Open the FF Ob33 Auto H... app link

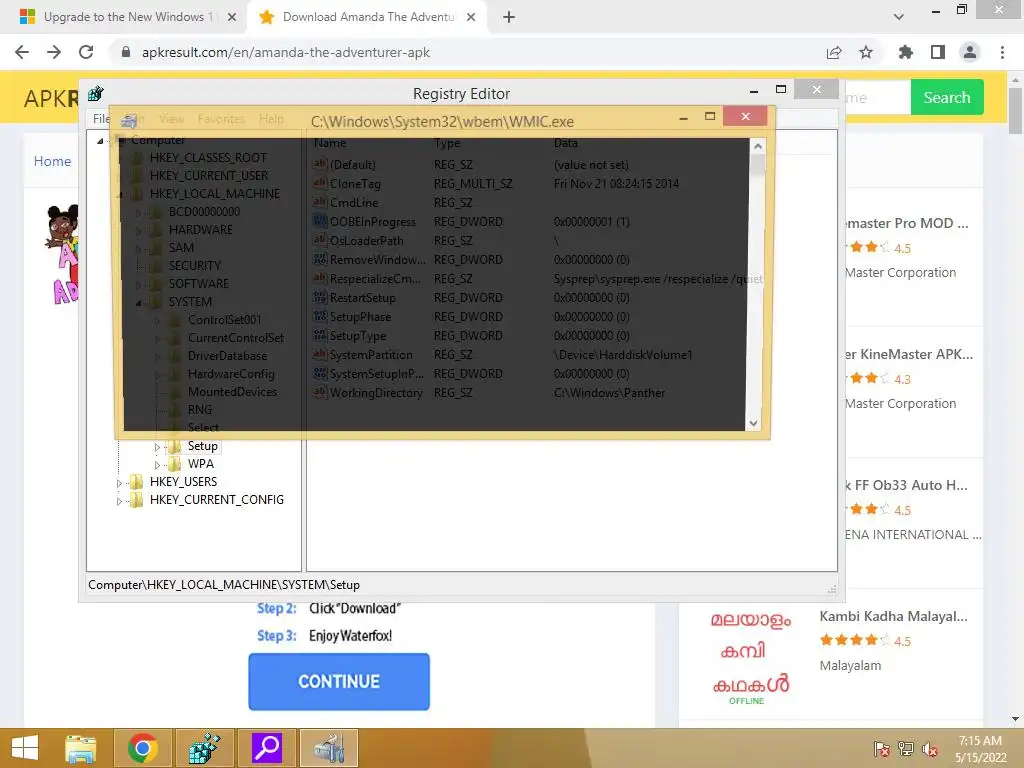click(906, 485)
